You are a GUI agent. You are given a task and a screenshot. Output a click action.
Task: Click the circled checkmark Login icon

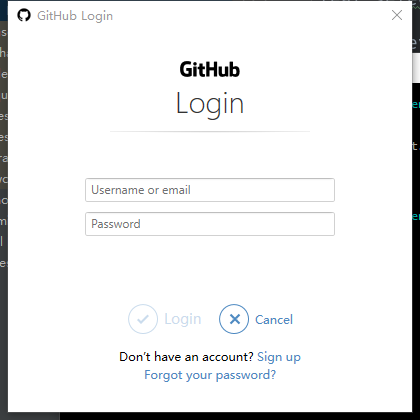pyautogui.click(x=143, y=319)
